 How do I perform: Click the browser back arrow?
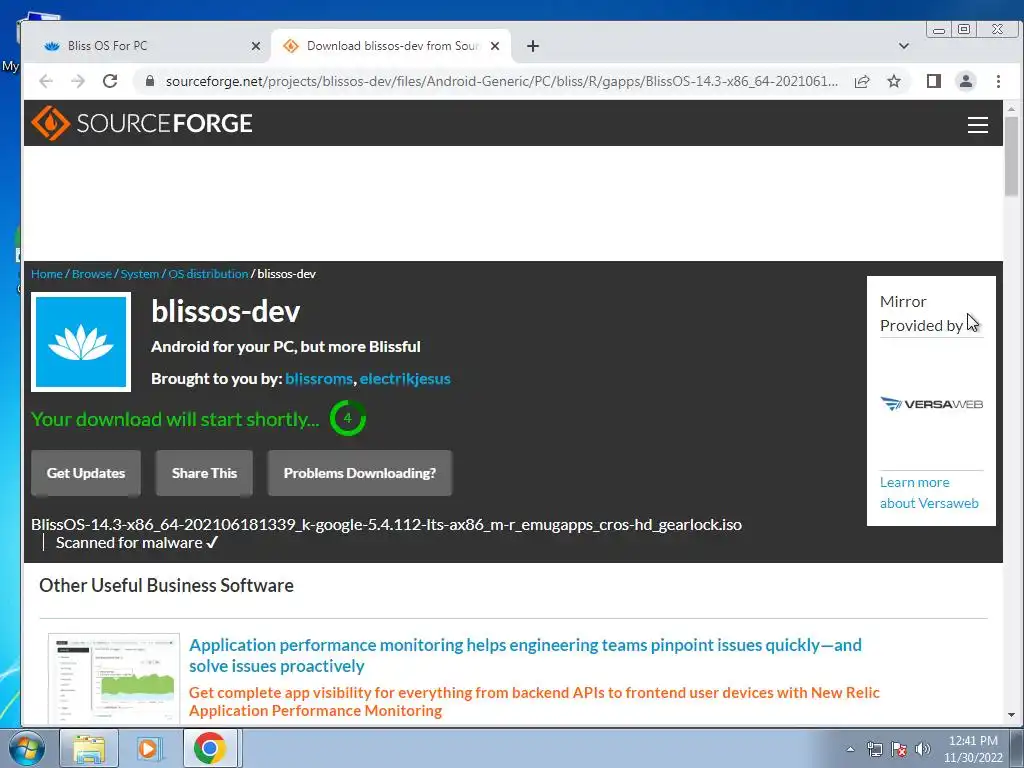pyautogui.click(x=46, y=81)
